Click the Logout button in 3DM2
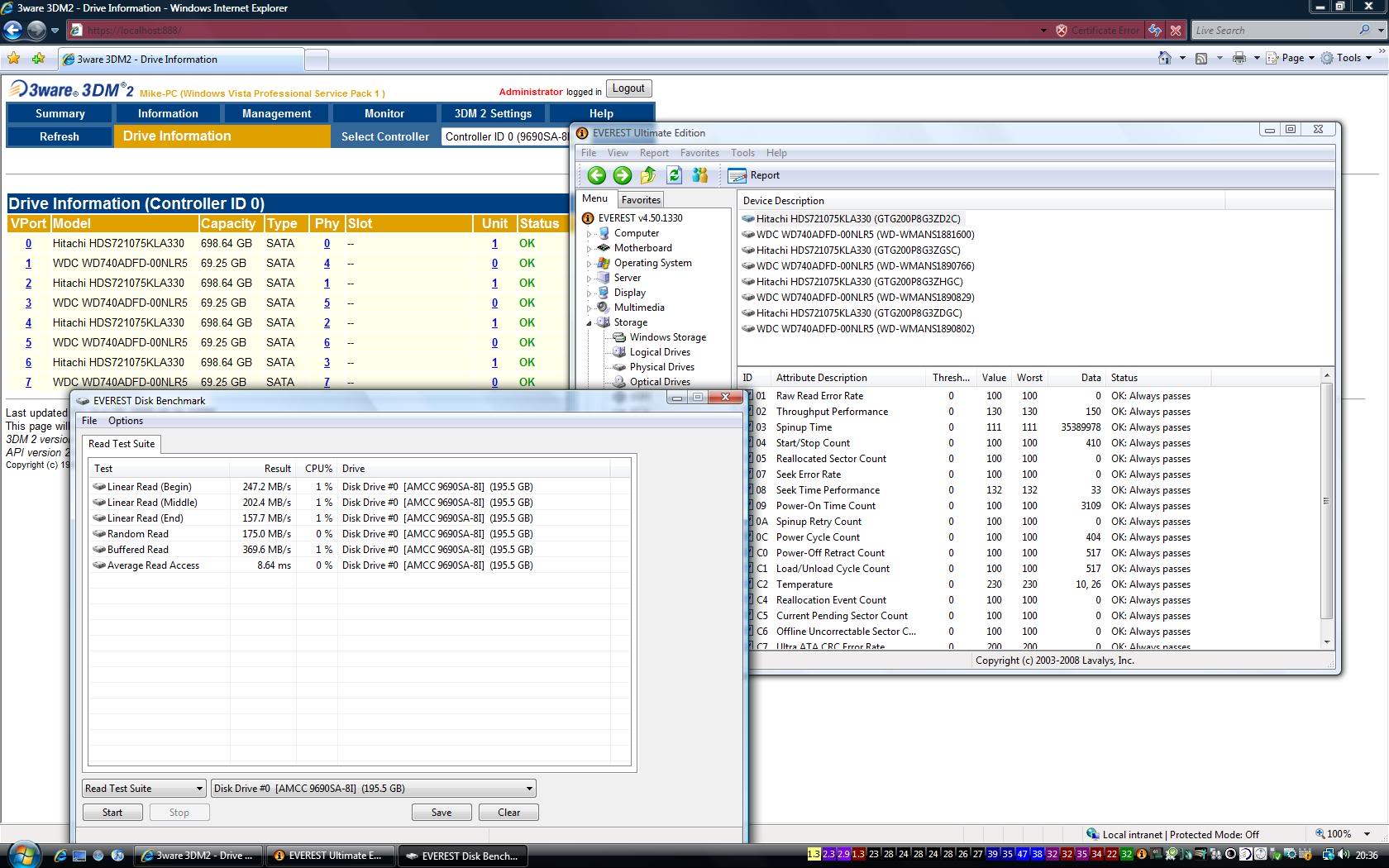 click(628, 88)
